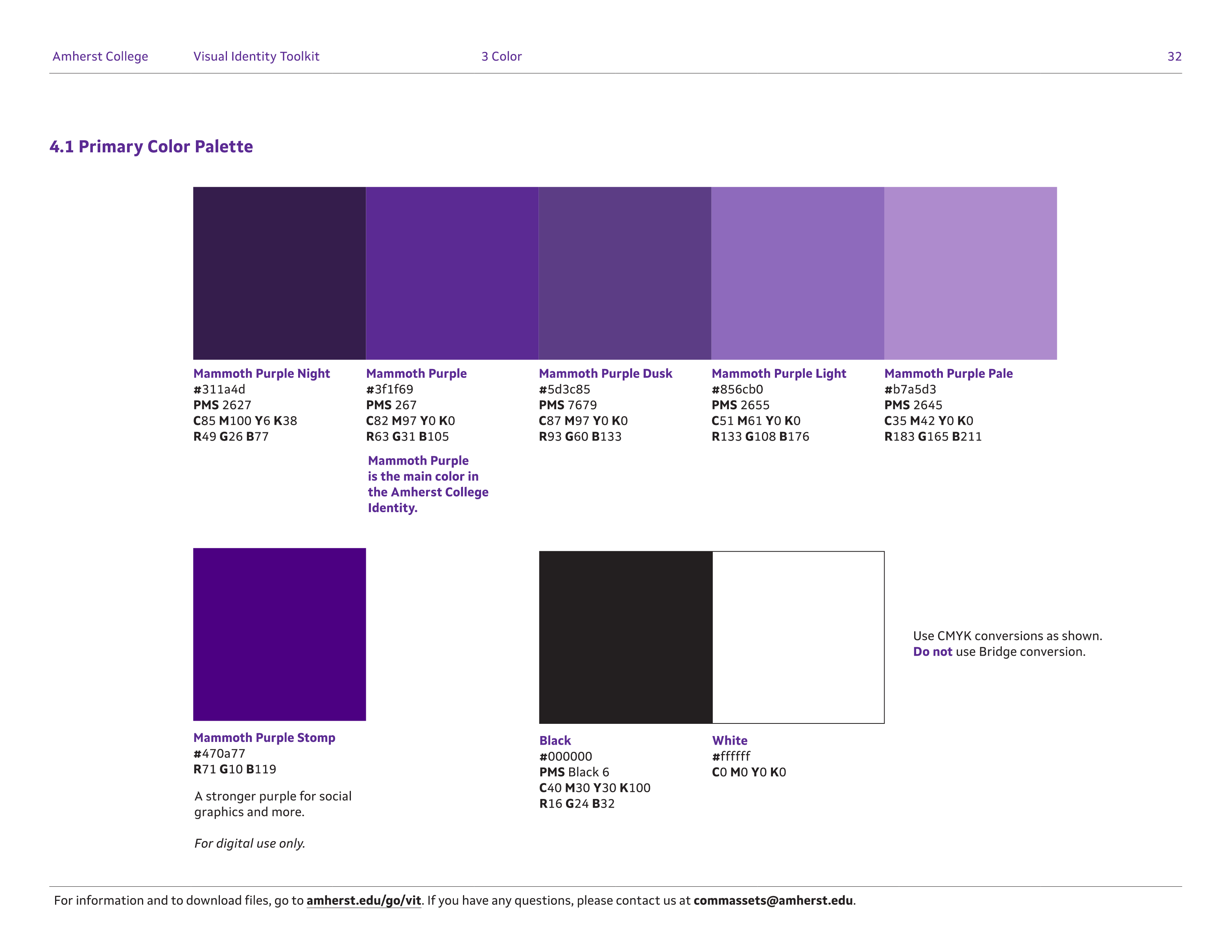Click the 'Mammoth Purple Light' label

coord(779,373)
